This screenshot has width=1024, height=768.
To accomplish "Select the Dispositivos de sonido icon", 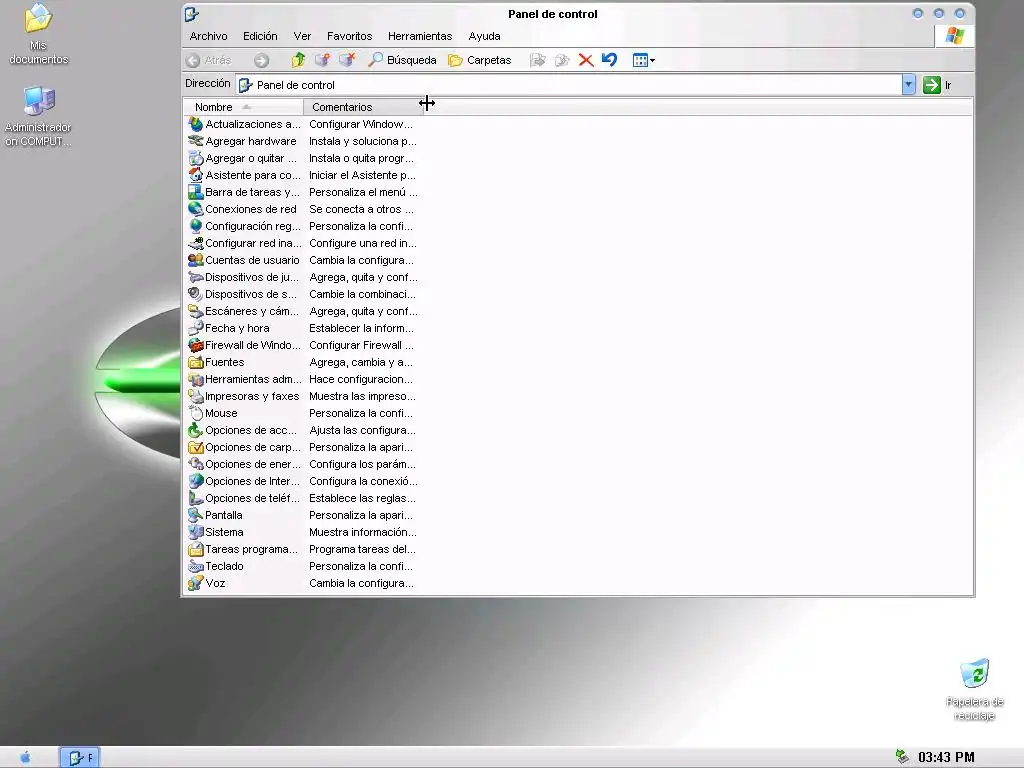I will pos(195,294).
